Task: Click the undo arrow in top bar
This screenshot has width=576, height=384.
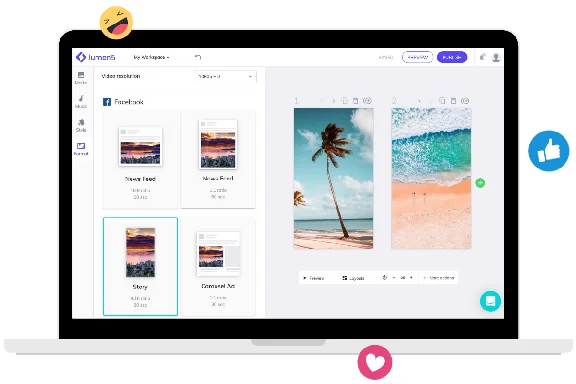Action: pos(198,57)
